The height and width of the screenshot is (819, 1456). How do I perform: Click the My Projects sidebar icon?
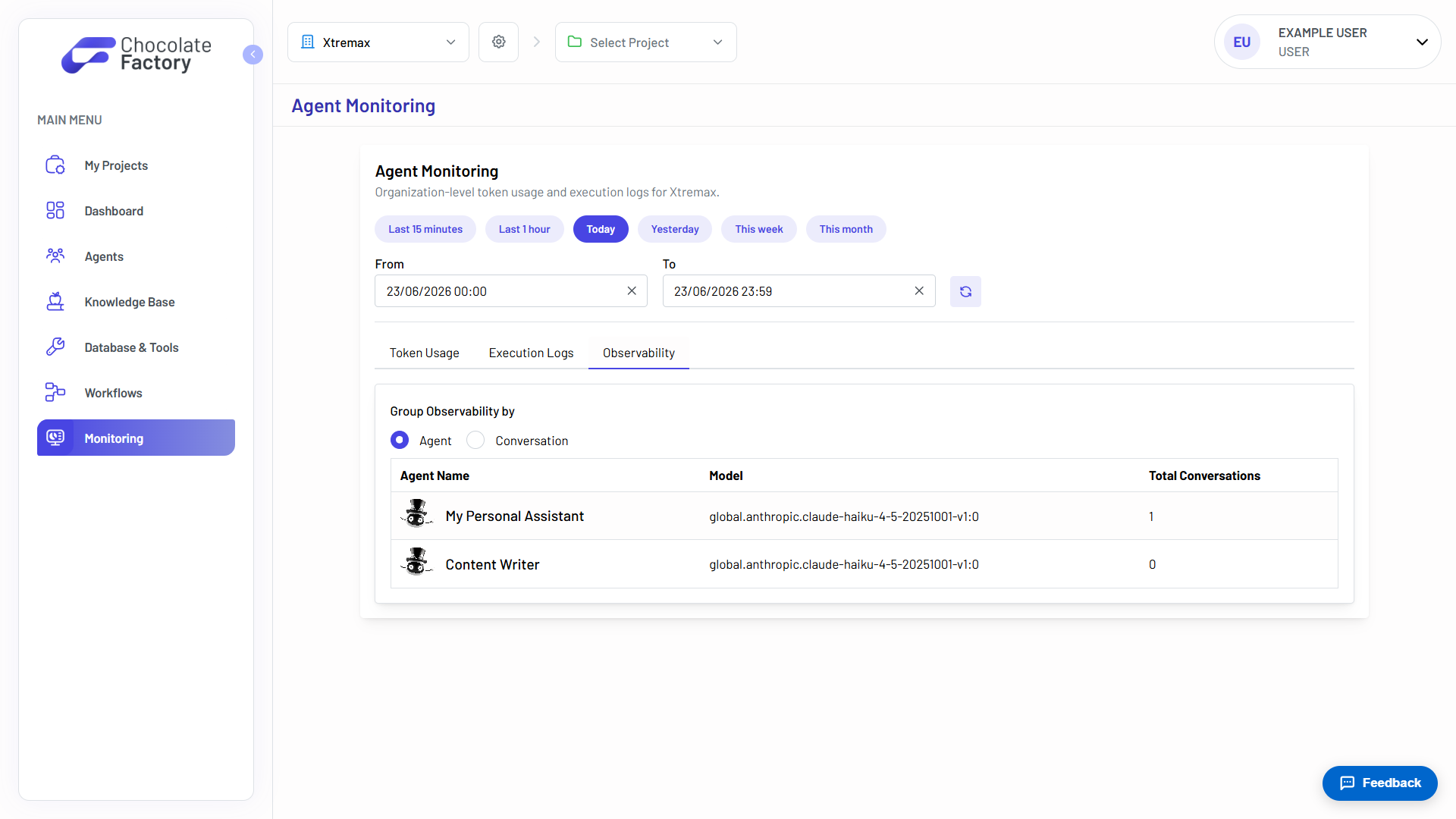pyautogui.click(x=55, y=165)
